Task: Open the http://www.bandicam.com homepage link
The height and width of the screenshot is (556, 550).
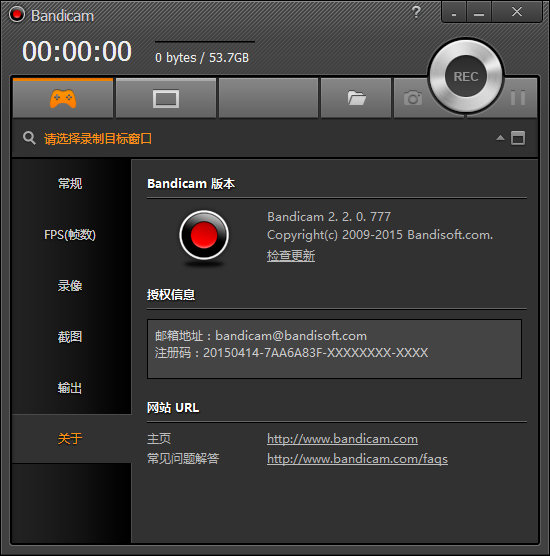Action: 342,439
